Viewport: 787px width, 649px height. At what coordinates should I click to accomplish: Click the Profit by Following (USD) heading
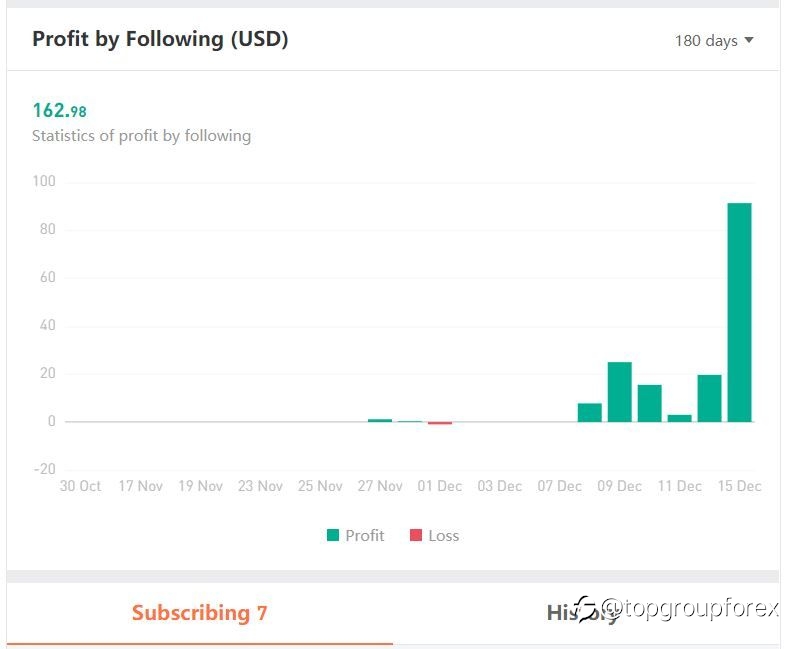pyautogui.click(x=160, y=39)
